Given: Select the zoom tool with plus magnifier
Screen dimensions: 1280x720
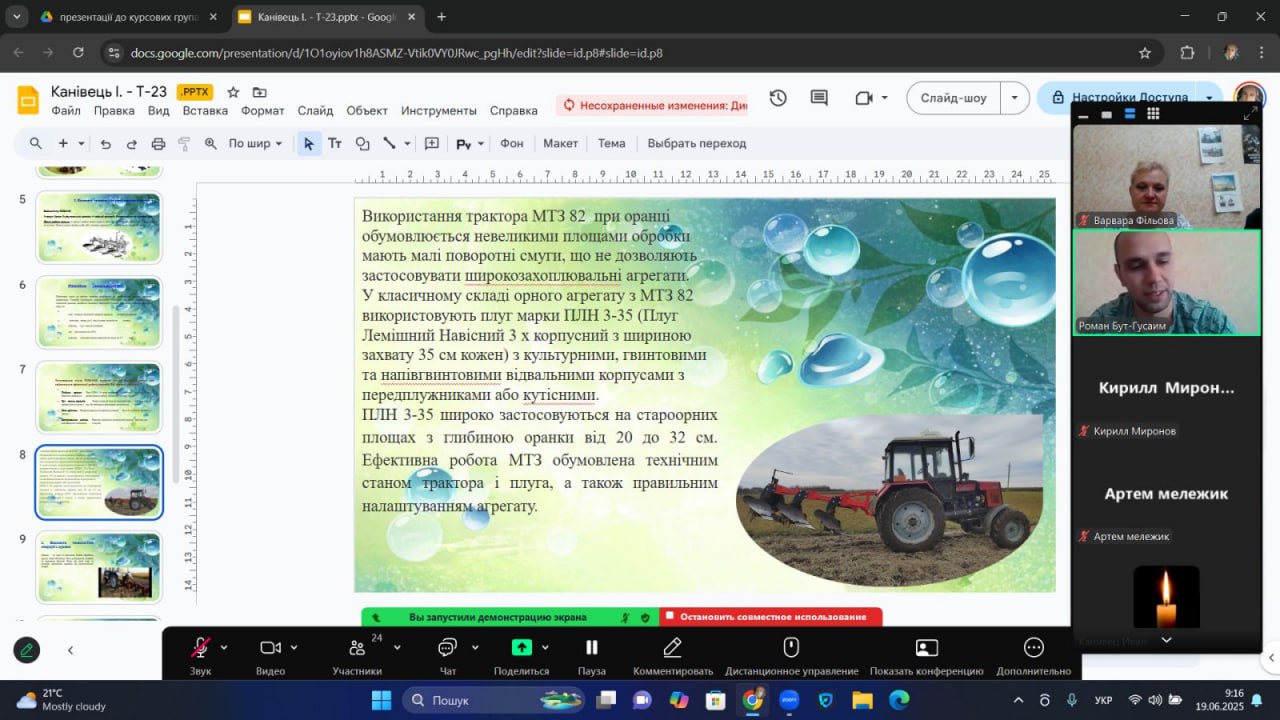Looking at the screenshot, I should coord(210,143).
